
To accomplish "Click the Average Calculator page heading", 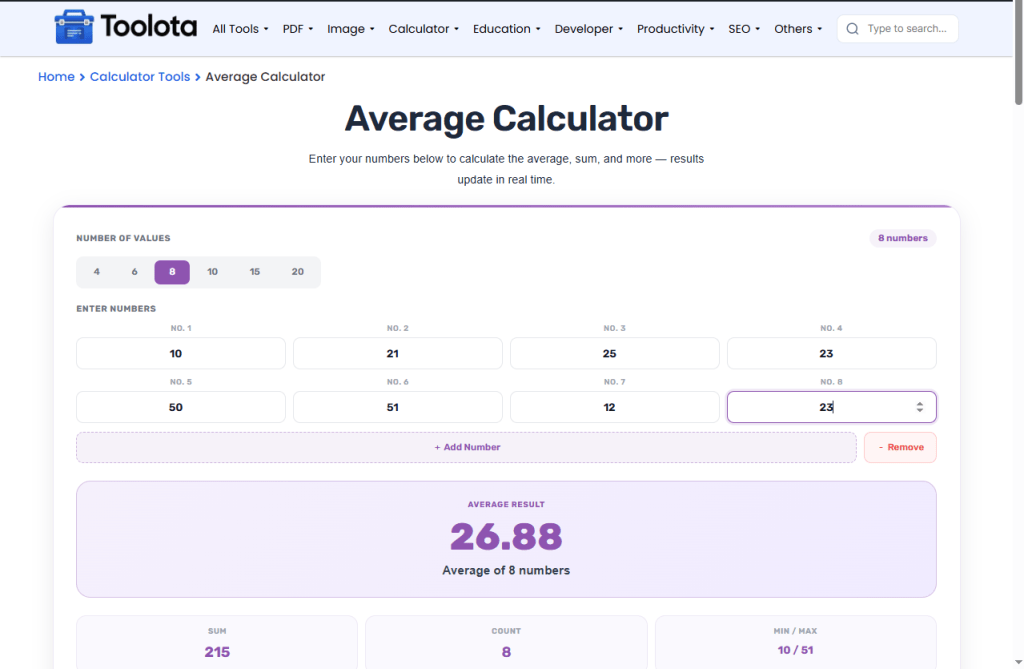I will click(x=506, y=118).
